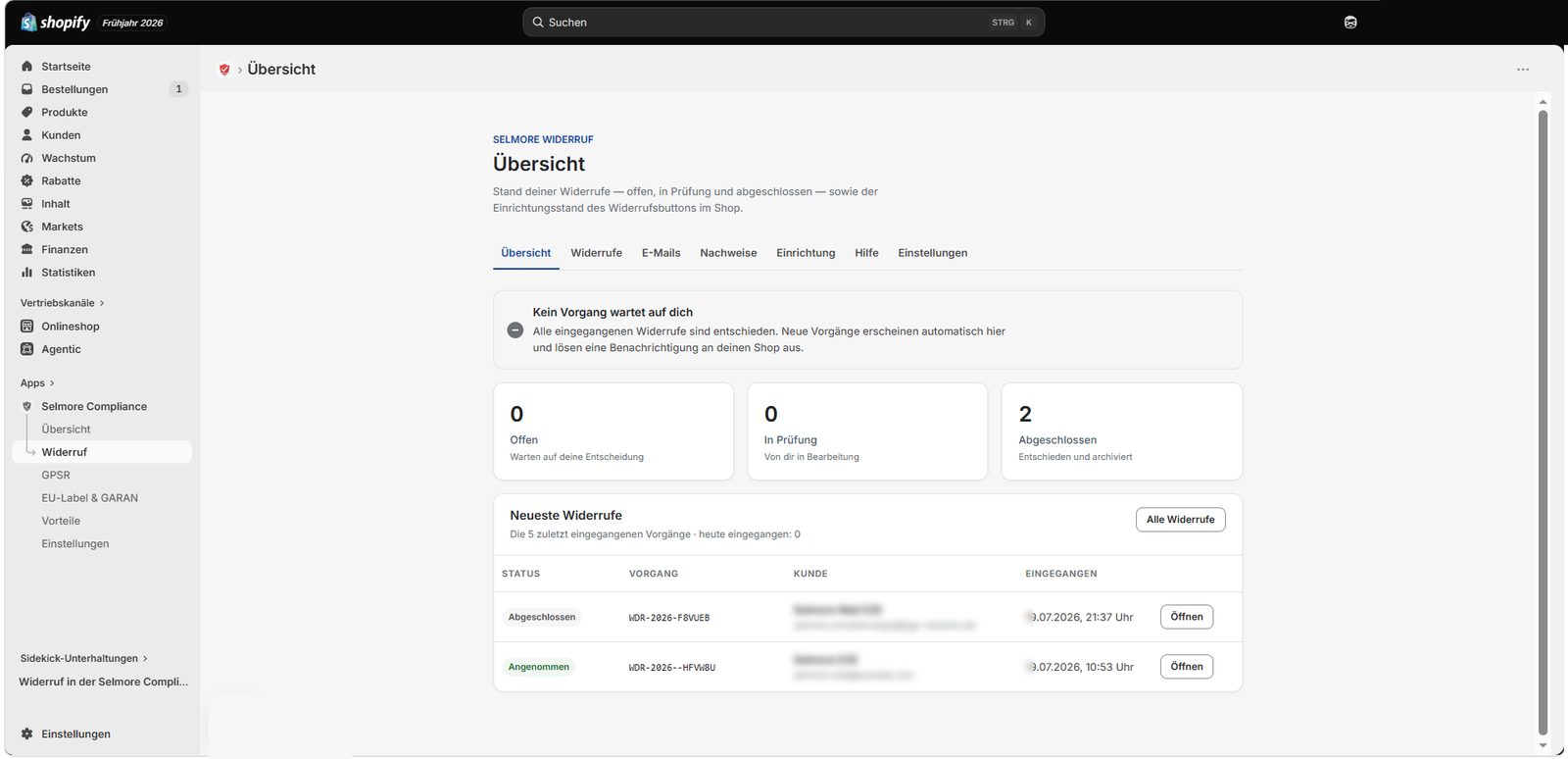Open GPSR in the sidebar

click(56, 475)
